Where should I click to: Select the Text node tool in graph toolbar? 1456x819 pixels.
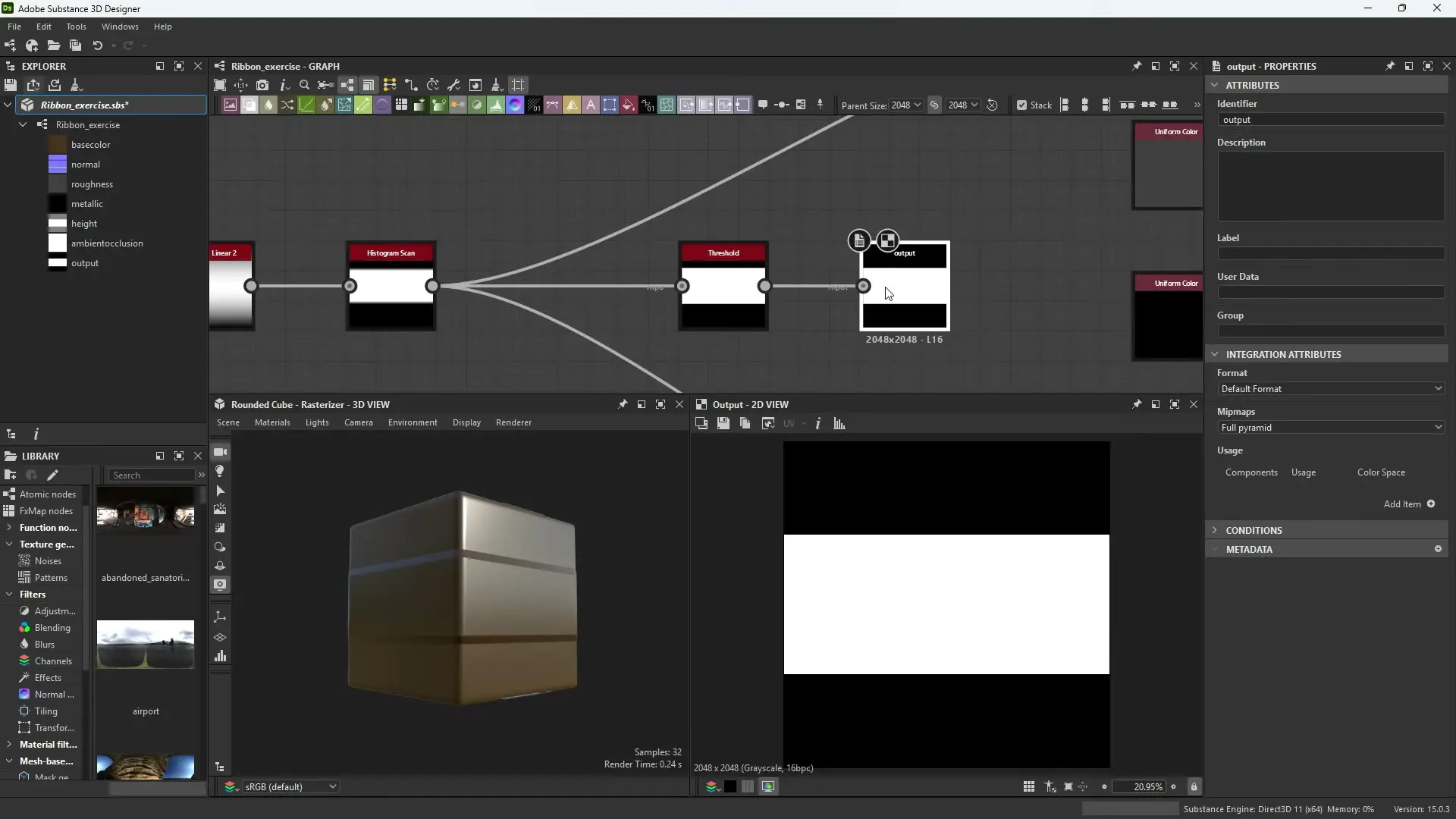pyautogui.click(x=591, y=105)
